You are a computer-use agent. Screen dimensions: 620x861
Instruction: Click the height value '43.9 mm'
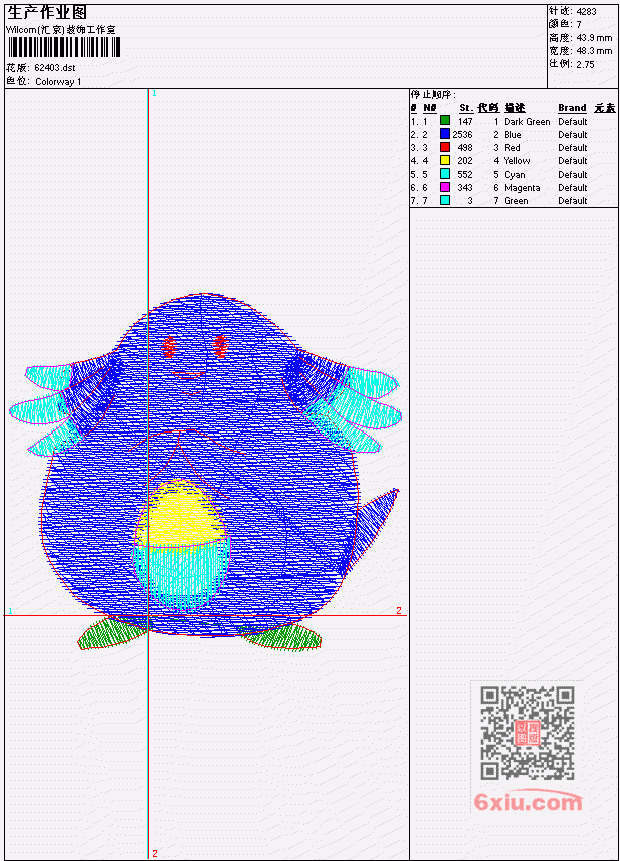pyautogui.click(x=594, y=38)
